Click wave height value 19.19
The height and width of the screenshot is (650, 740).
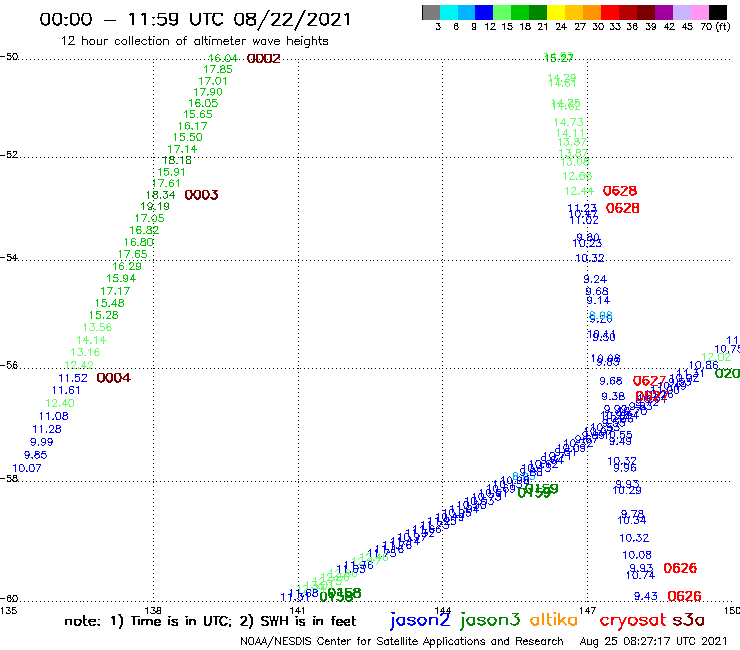tap(155, 206)
